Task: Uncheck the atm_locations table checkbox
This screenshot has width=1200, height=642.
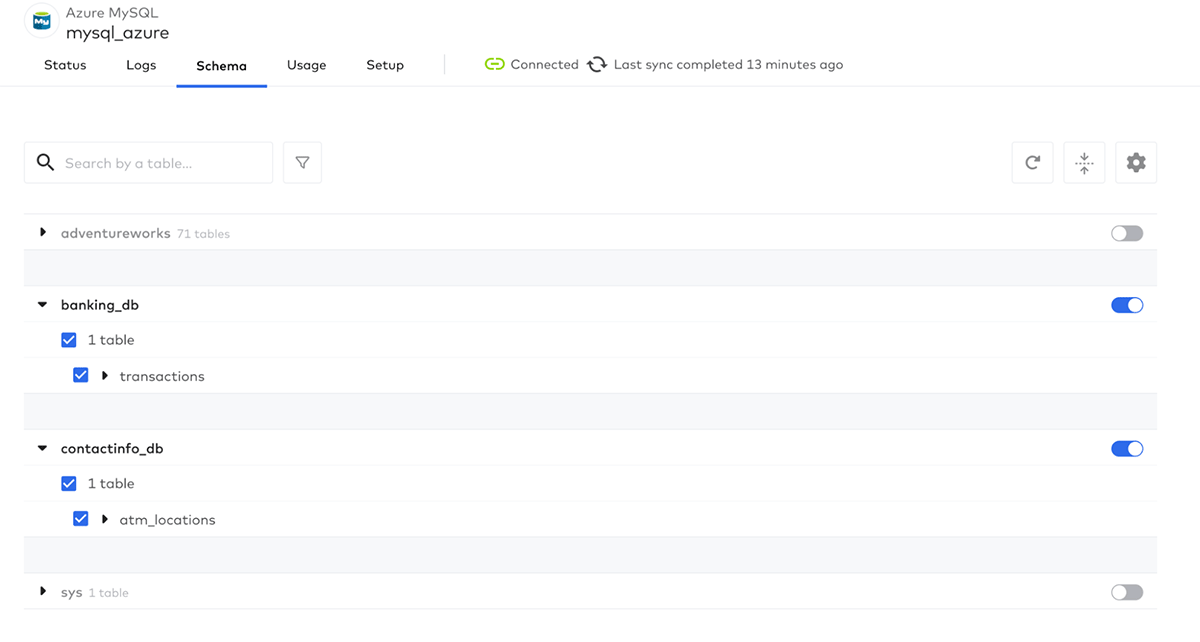Action: (x=81, y=520)
